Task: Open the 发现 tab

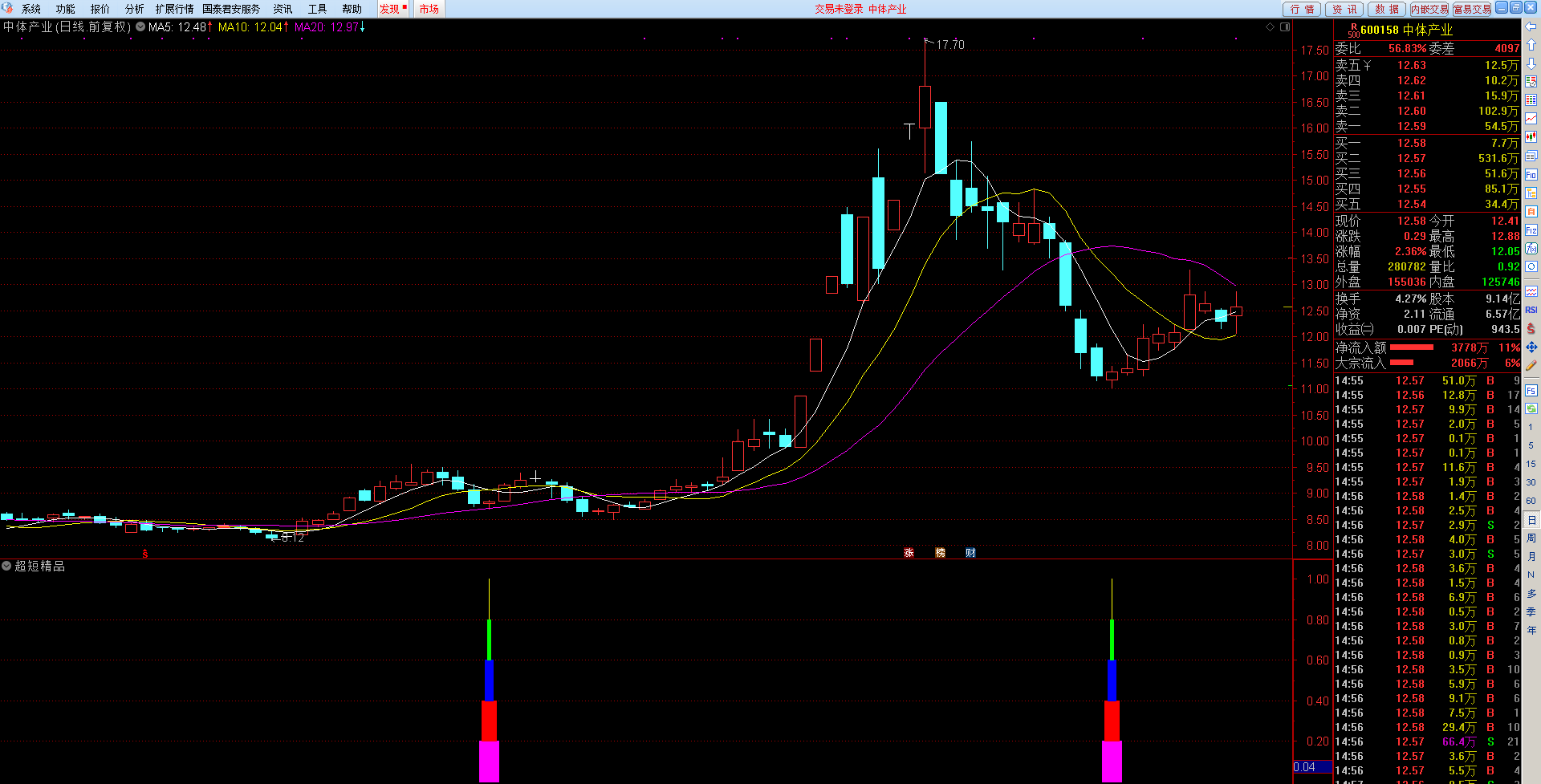Action: pyautogui.click(x=389, y=9)
